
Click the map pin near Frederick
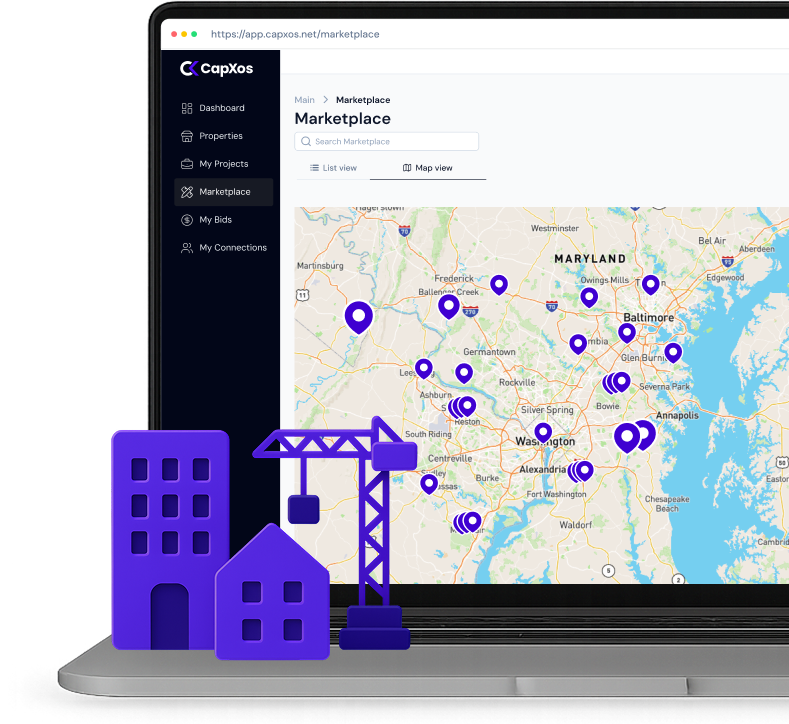(x=448, y=305)
